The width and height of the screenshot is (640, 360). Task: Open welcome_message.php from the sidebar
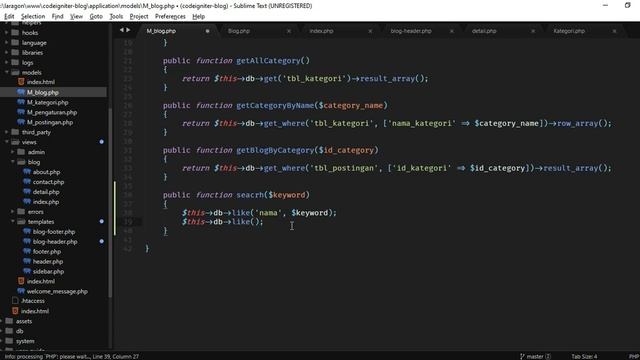57,291
